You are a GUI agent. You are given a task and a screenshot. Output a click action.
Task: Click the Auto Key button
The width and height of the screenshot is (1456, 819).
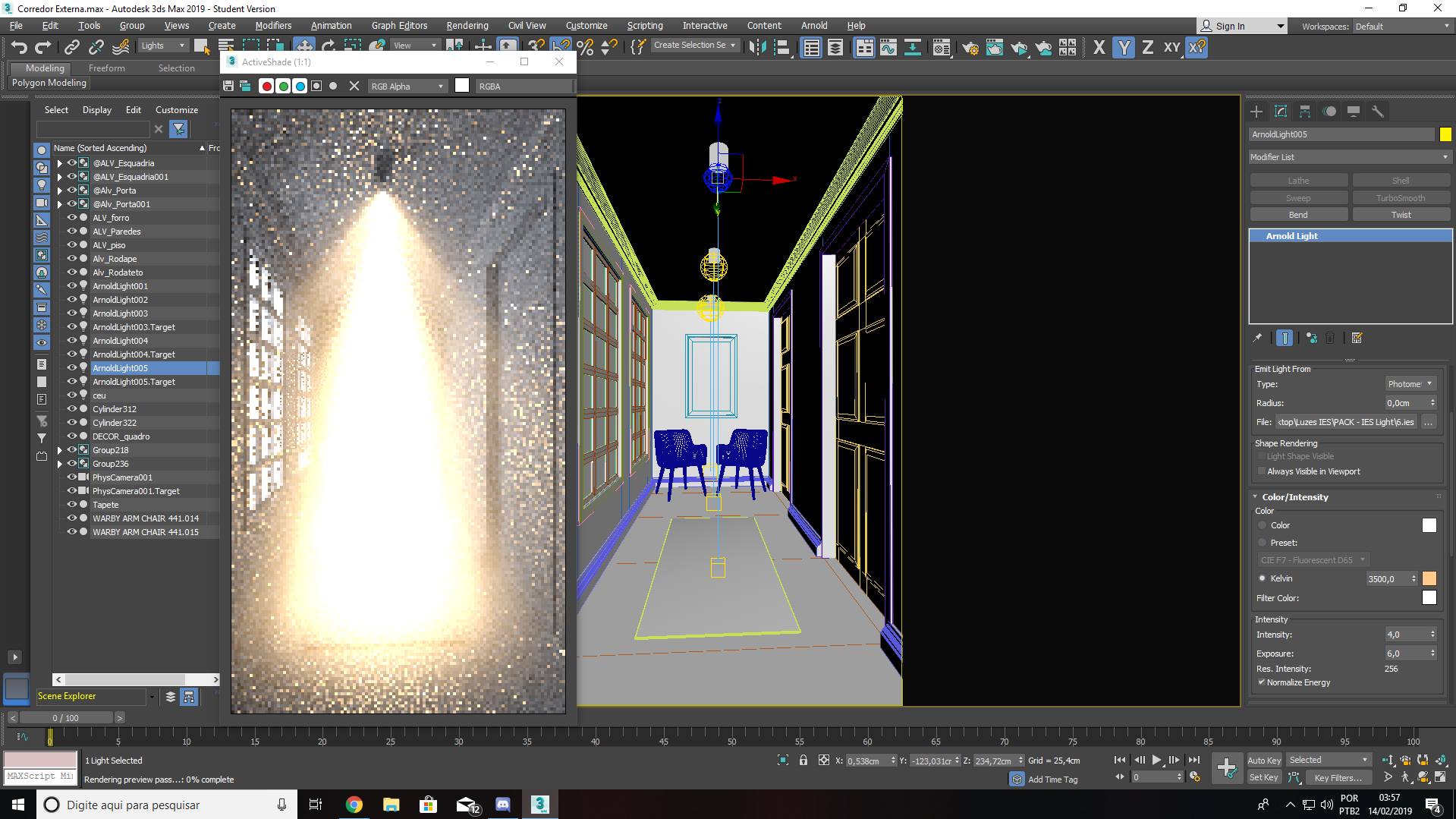click(x=1264, y=761)
